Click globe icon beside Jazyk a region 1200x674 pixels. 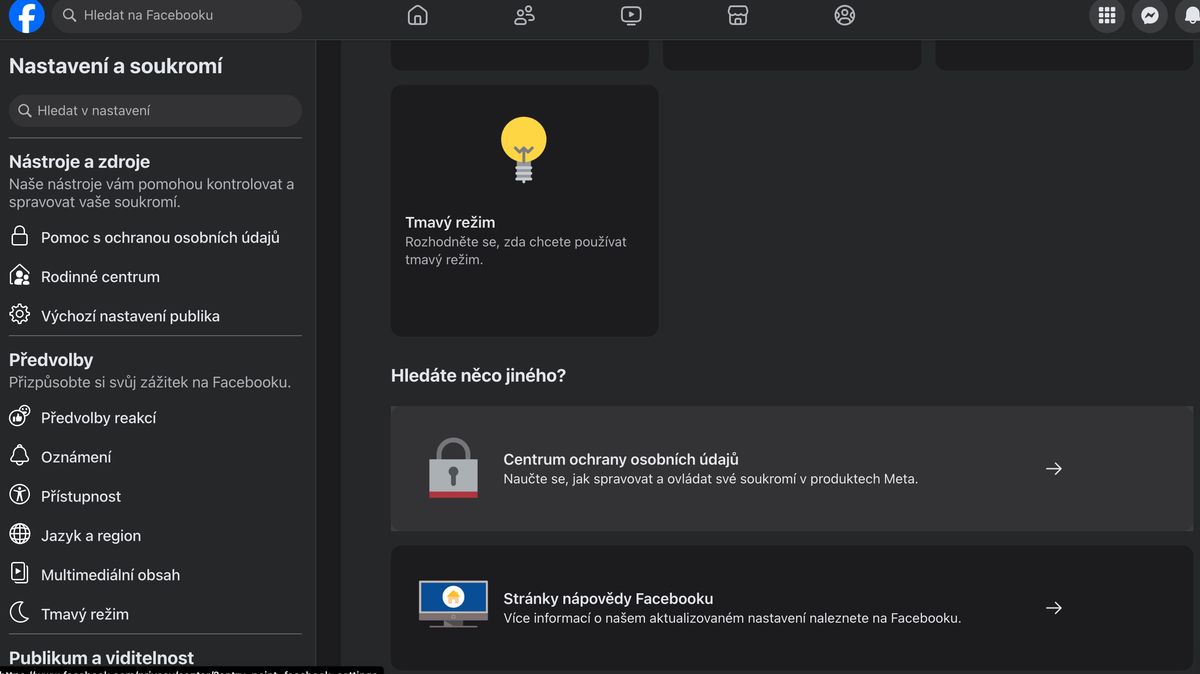(x=20, y=535)
